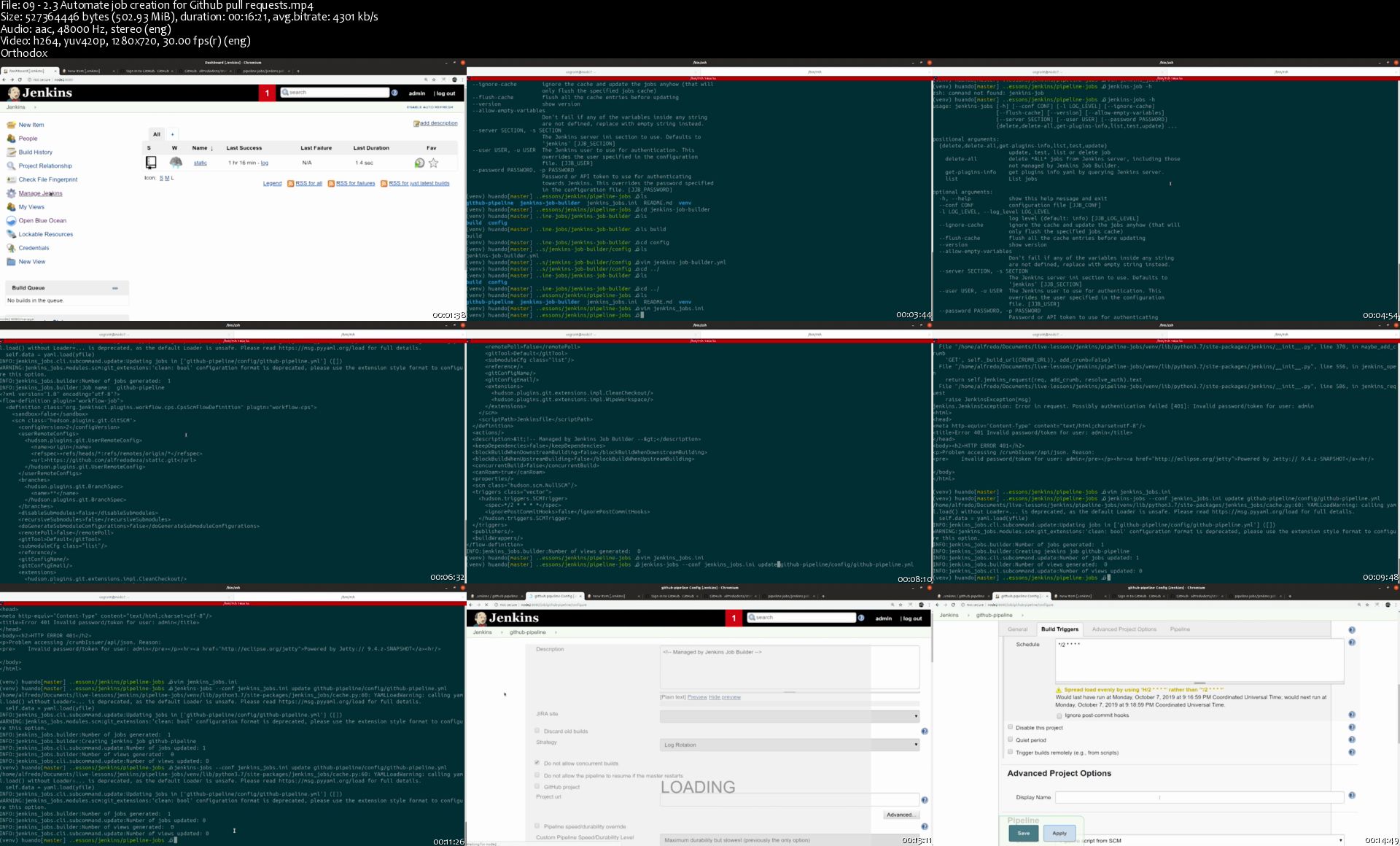
Task: Click search box in Dashboard header
Action: coord(335,93)
